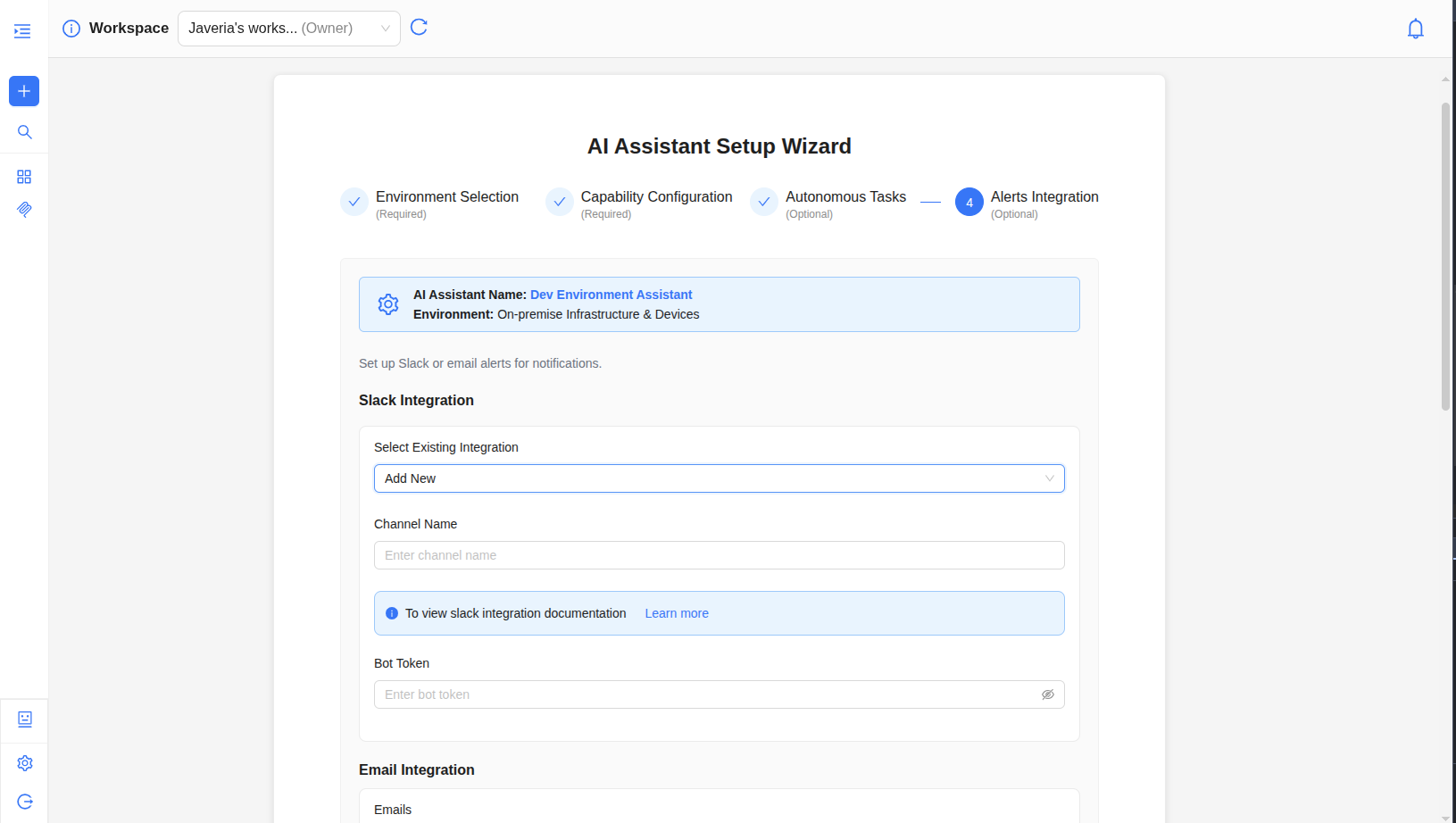Viewport: 1456px width, 823px height.
Task: Open the Javeria's workspace dropdown
Action: [x=288, y=29]
